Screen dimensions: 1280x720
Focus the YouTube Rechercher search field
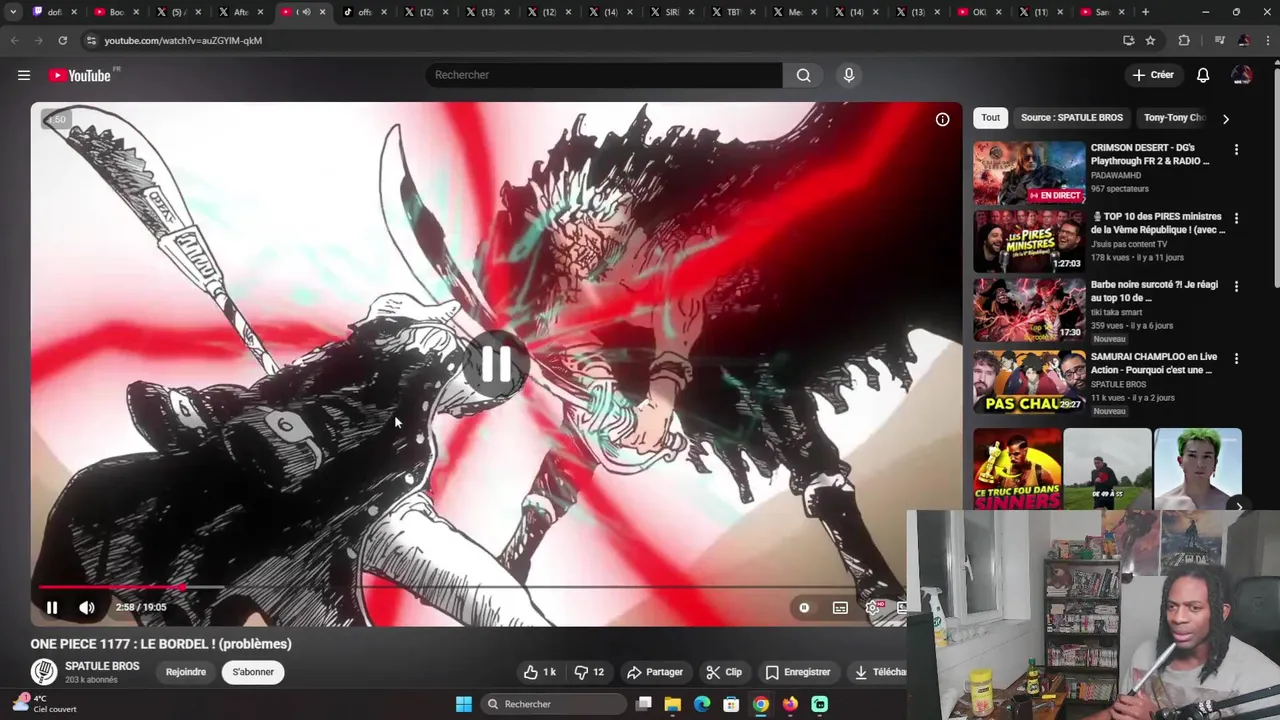tap(604, 75)
